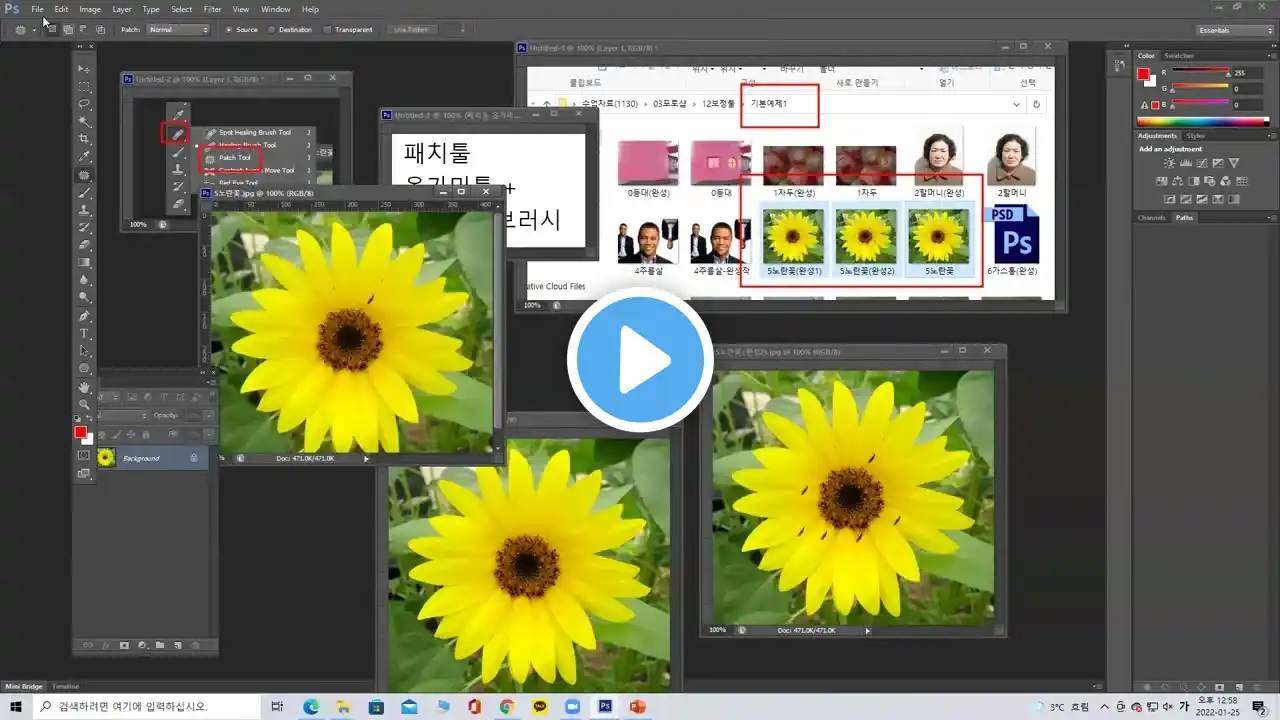Choose the Source patch option
This screenshot has width=1280, height=720.
pos(242,30)
